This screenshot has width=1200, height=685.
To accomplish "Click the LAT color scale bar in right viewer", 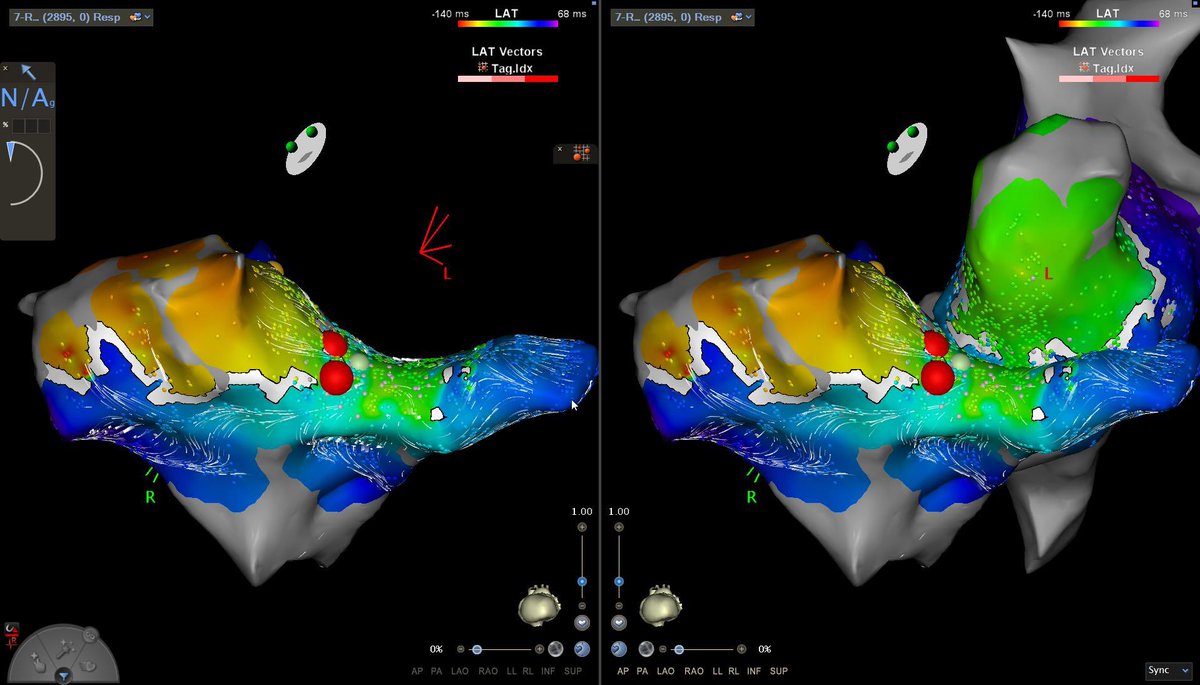I will [x=1109, y=22].
